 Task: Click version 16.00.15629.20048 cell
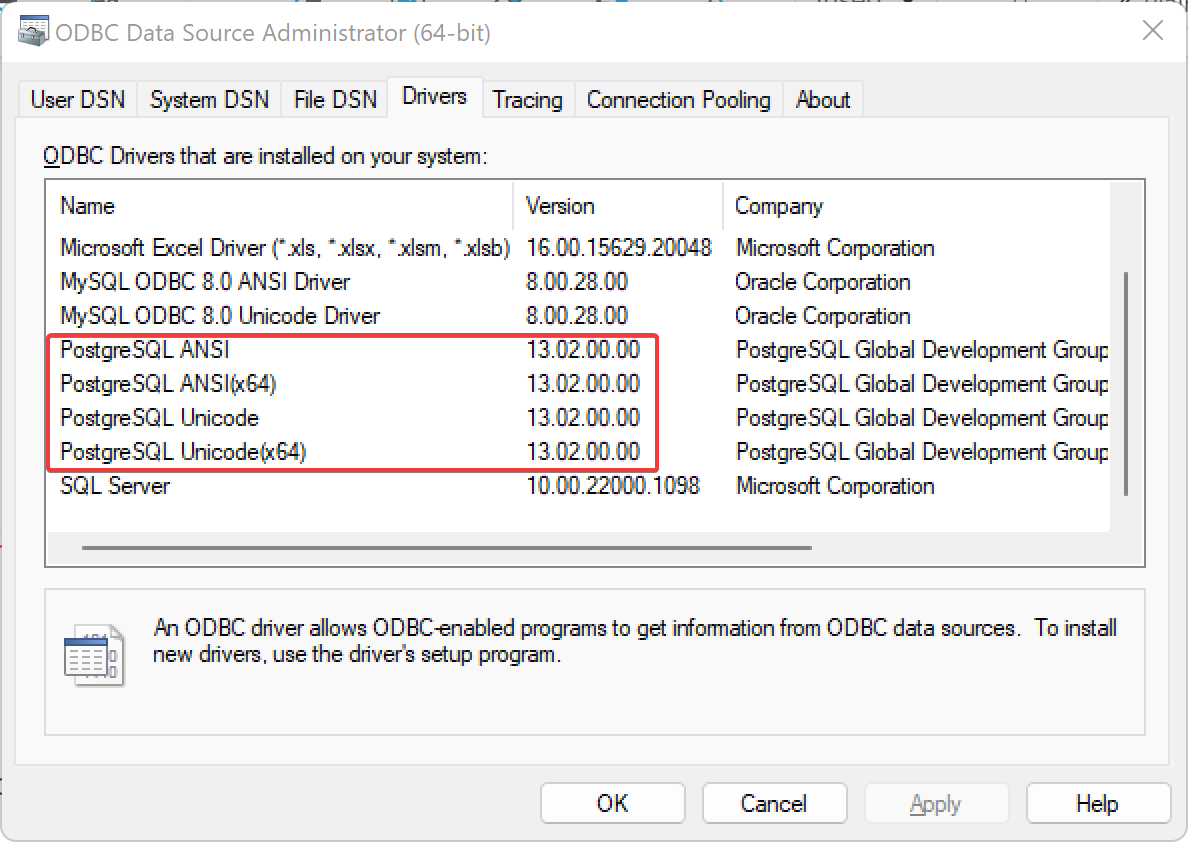point(619,249)
